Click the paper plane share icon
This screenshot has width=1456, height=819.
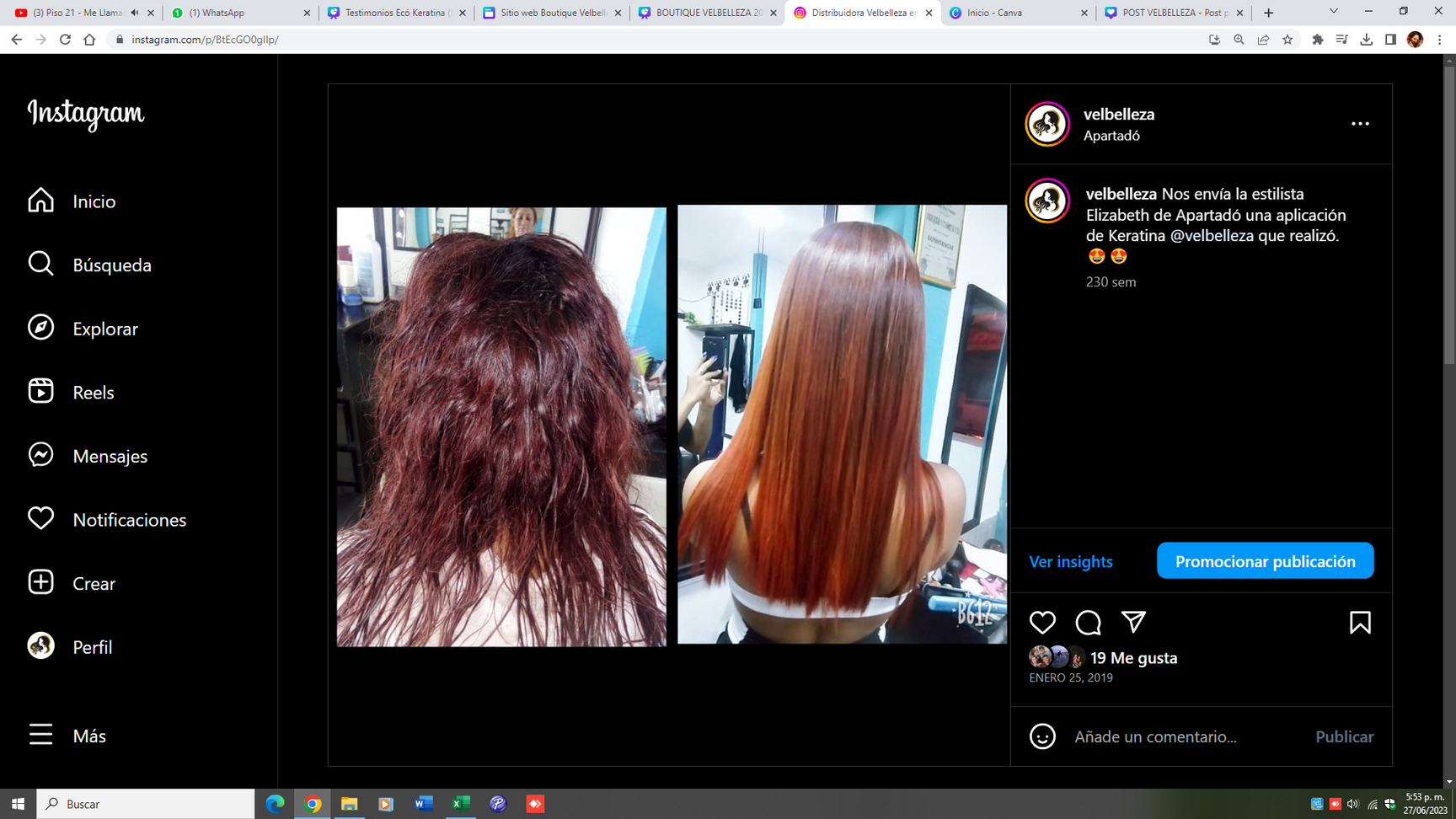[x=1133, y=623]
